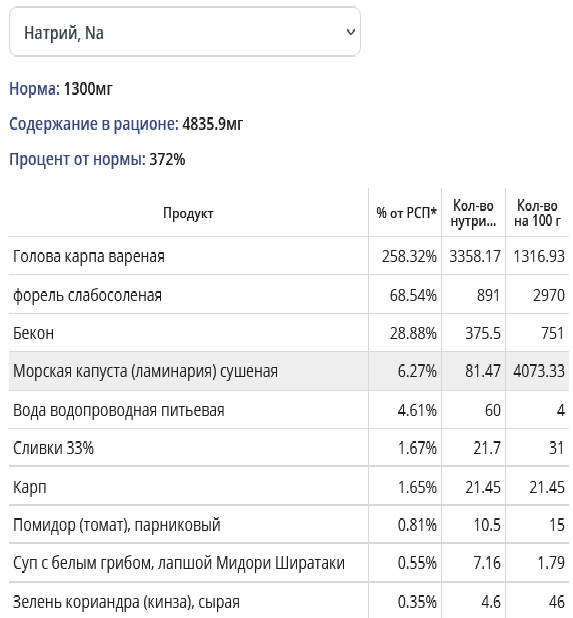Click the Карп product row

pos(289,487)
